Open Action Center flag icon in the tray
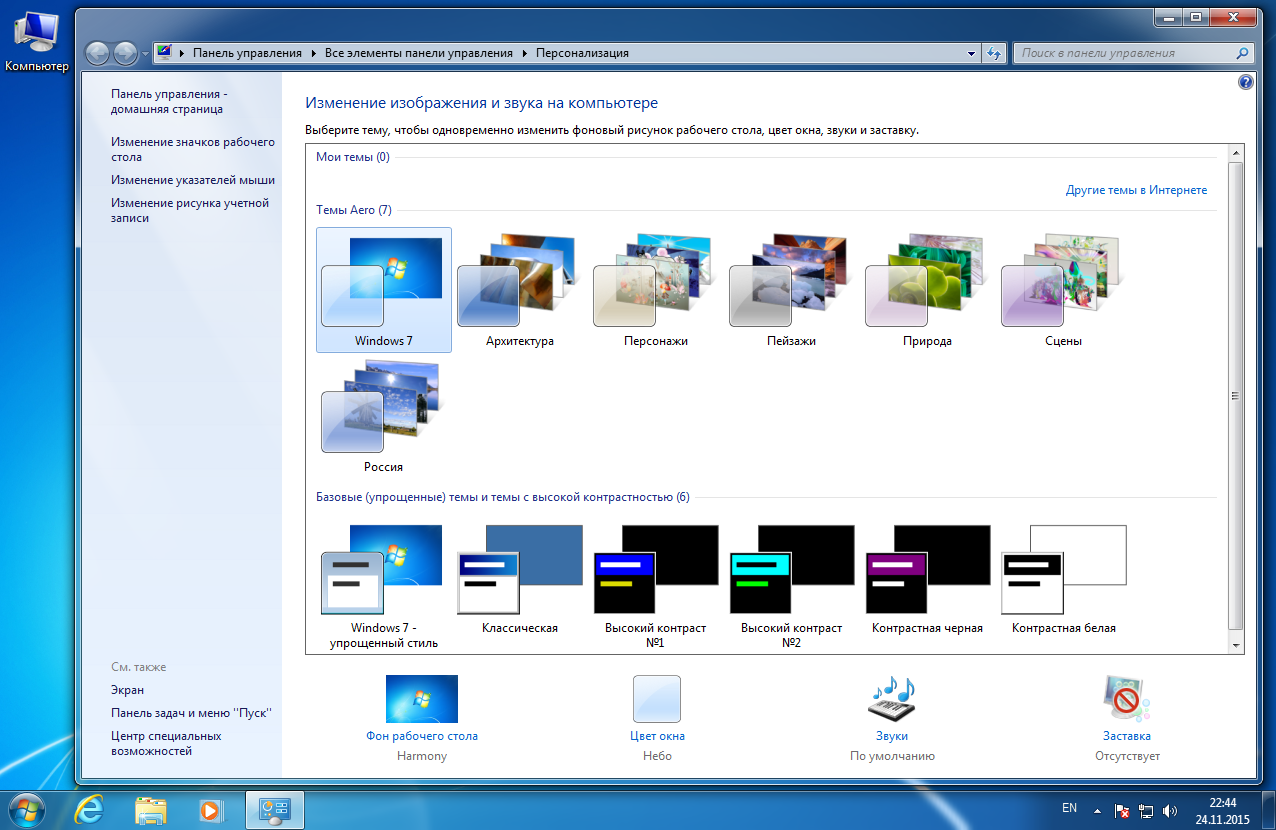The image size is (1276, 830). tap(1122, 809)
